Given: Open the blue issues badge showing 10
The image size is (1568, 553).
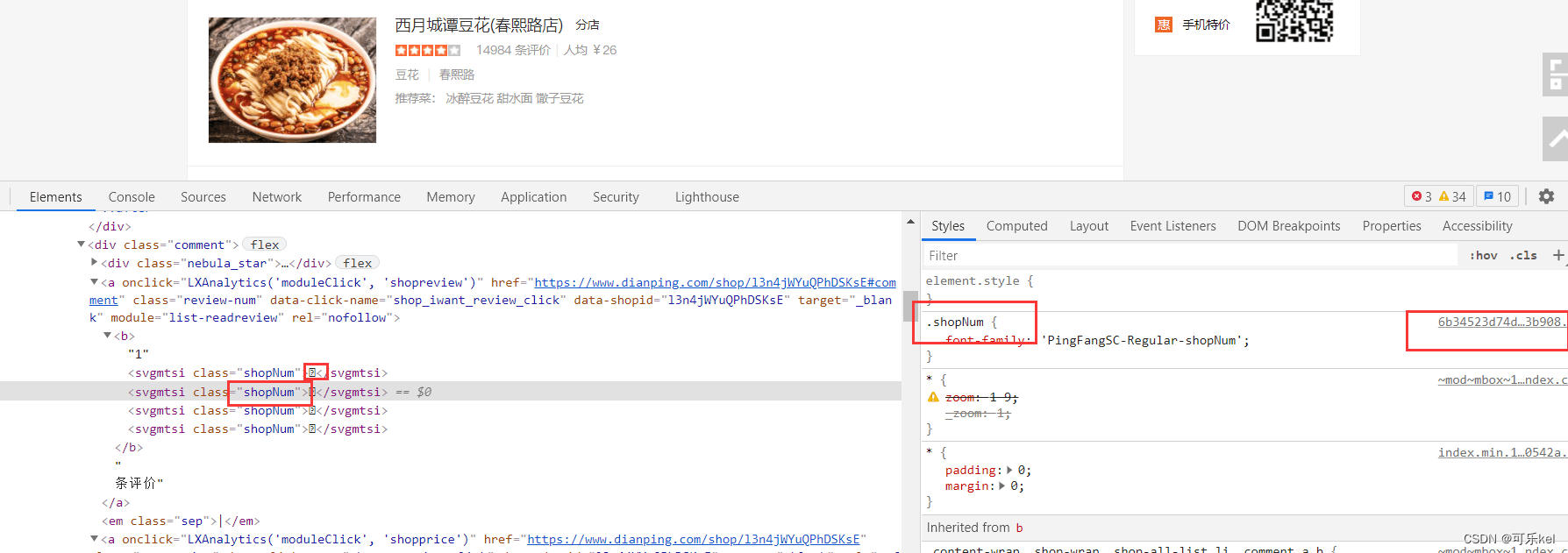Looking at the screenshot, I should click(1498, 196).
